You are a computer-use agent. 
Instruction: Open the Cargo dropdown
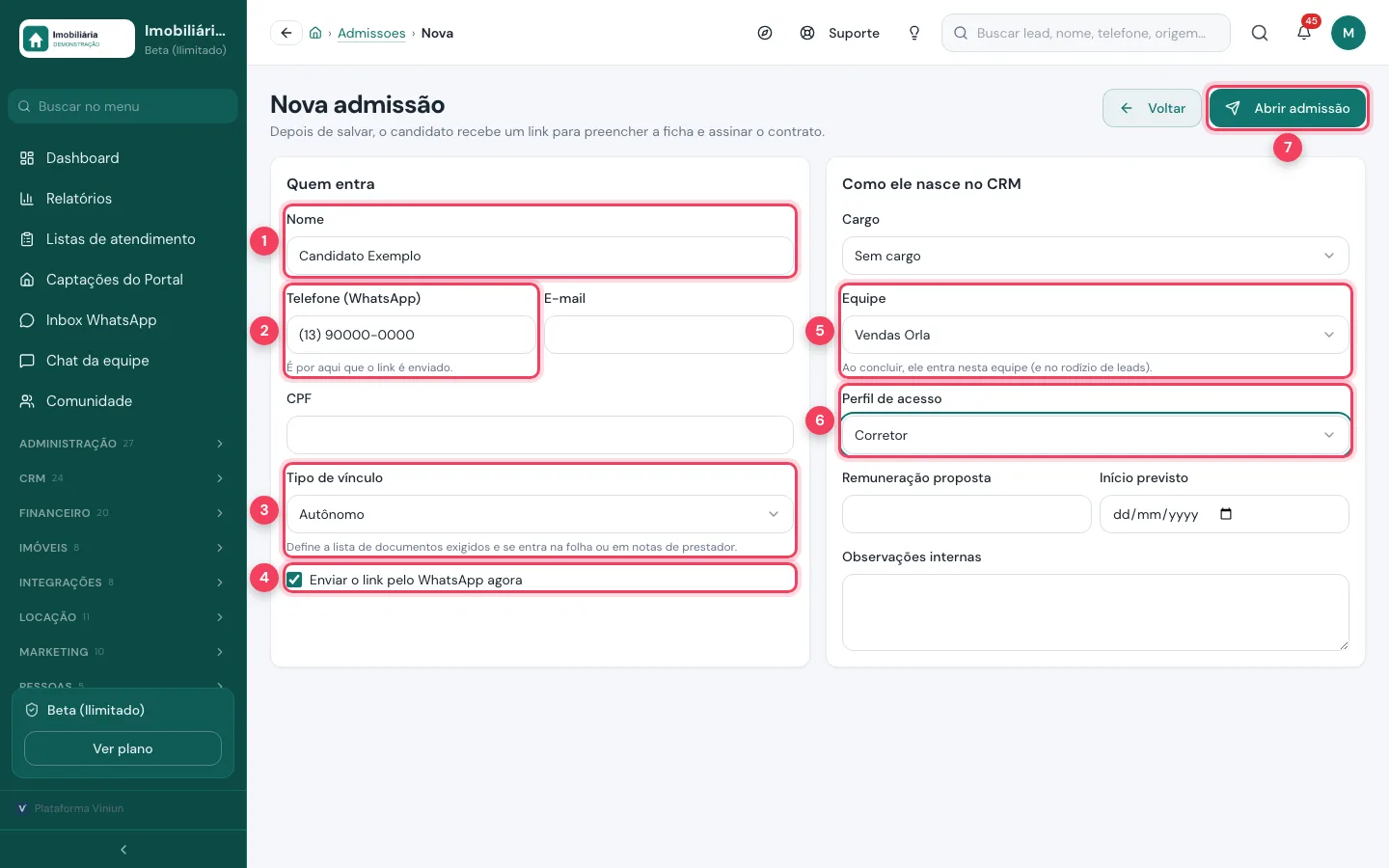1095,256
